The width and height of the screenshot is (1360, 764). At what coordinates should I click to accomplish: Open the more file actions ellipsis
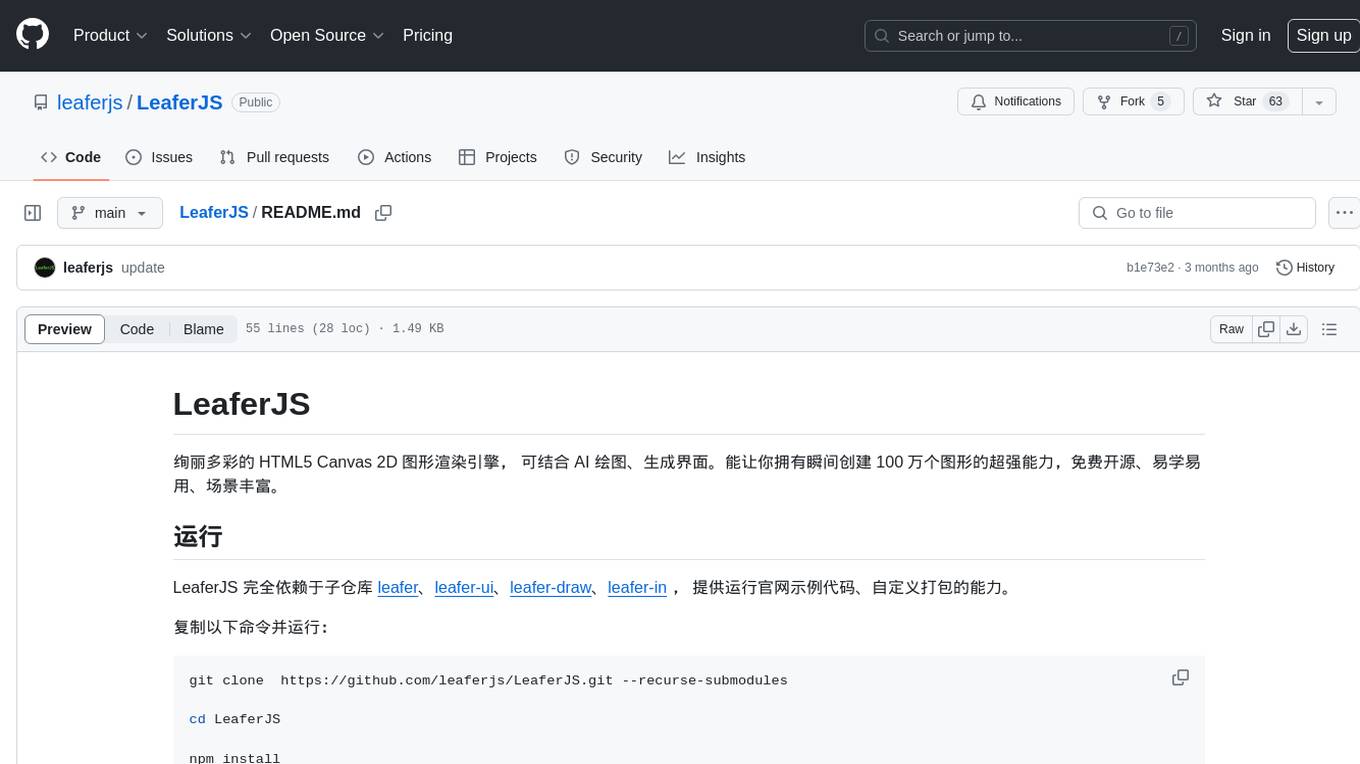[x=1344, y=213]
